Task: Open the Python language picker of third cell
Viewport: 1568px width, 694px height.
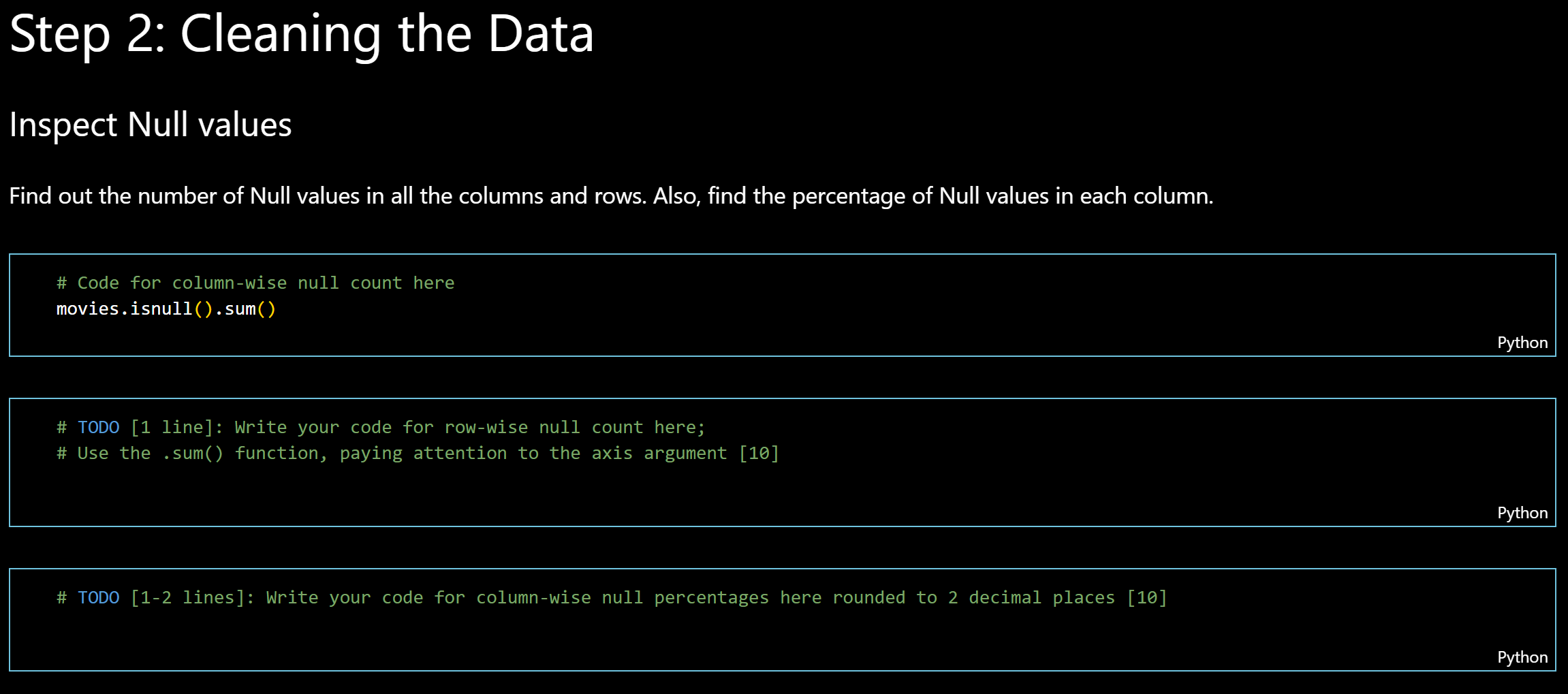Action: pos(1522,657)
